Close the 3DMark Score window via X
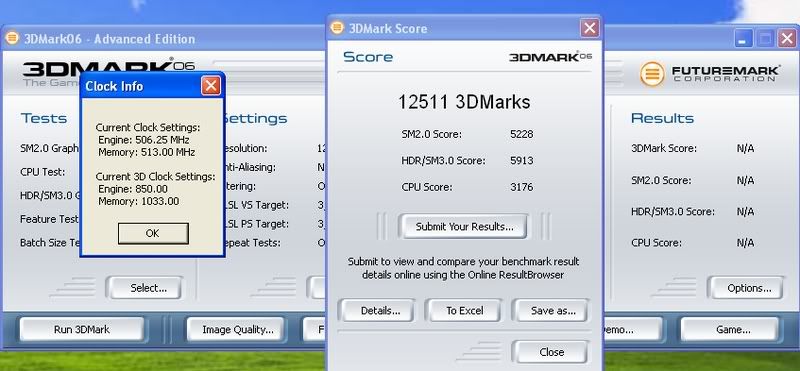 click(x=589, y=28)
